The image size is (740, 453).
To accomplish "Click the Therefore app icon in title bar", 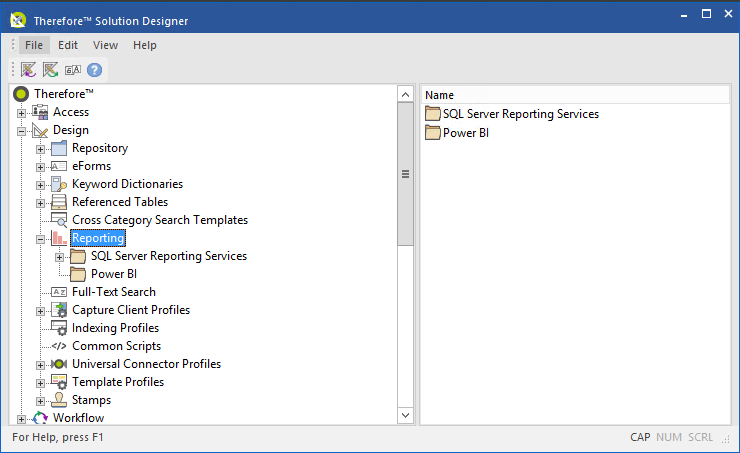I will tap(18, 20).
